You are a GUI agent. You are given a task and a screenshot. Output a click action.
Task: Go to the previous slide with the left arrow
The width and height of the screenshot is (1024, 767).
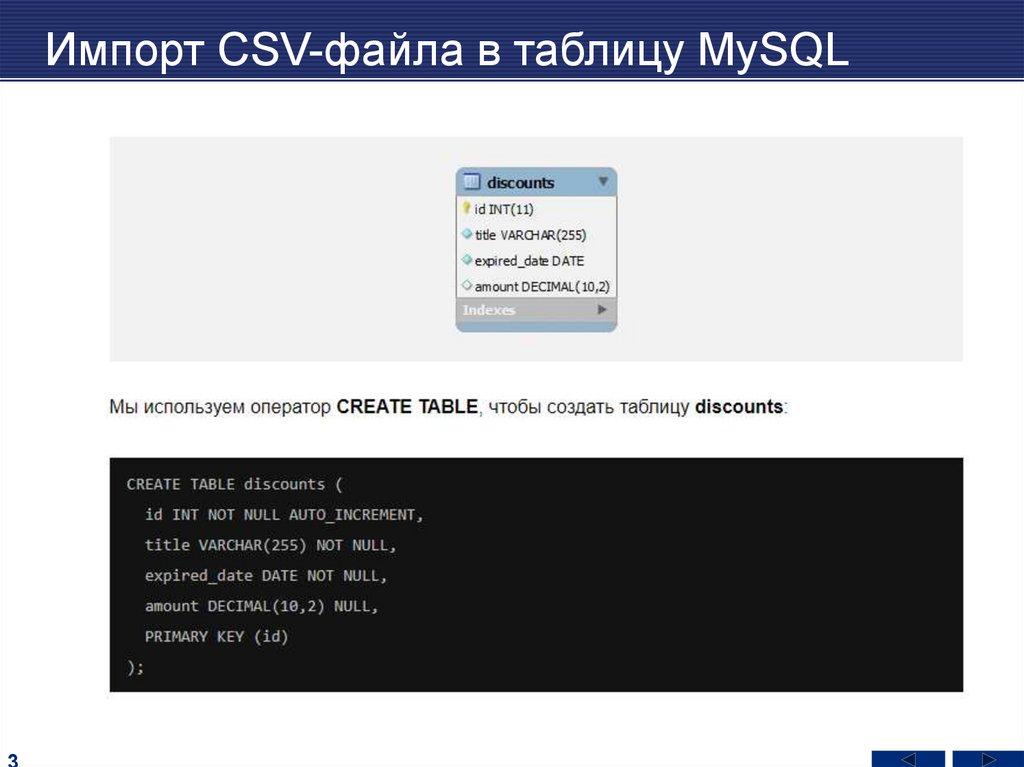coord(907,758)
